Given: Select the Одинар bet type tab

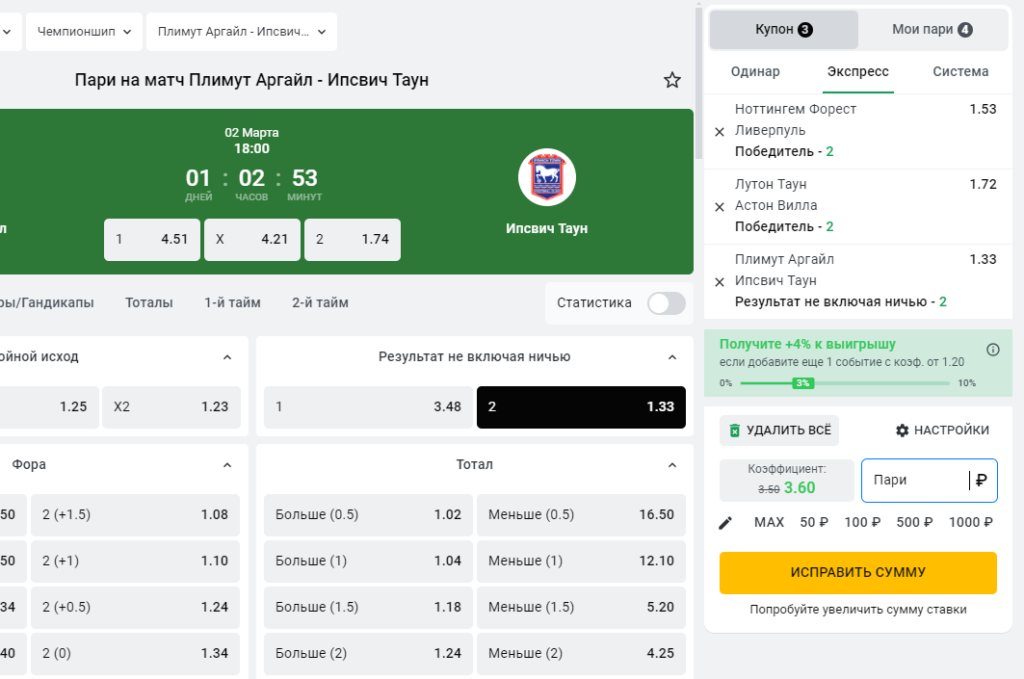Looking at the screenshot, I should click(x=755, y=72).
